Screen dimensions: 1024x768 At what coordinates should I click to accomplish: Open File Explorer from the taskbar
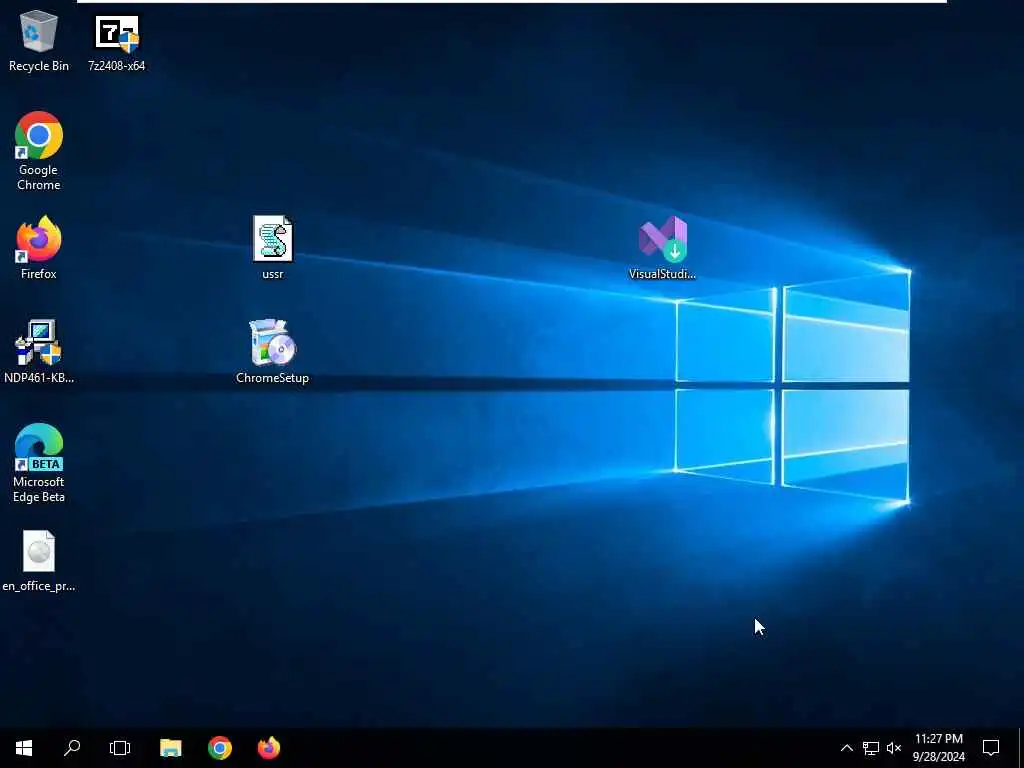click(170, 748)
